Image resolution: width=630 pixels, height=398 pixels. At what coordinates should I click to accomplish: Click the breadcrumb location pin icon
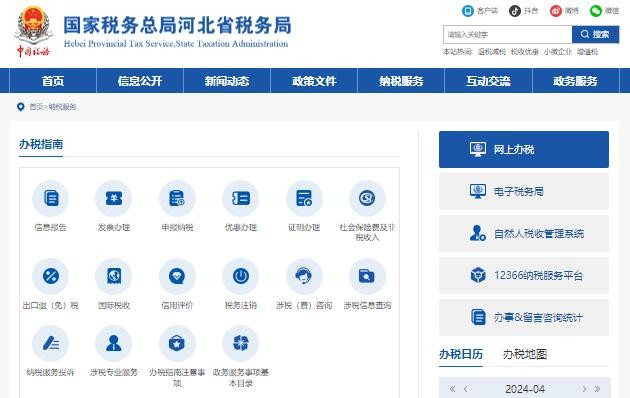point(20,107)
